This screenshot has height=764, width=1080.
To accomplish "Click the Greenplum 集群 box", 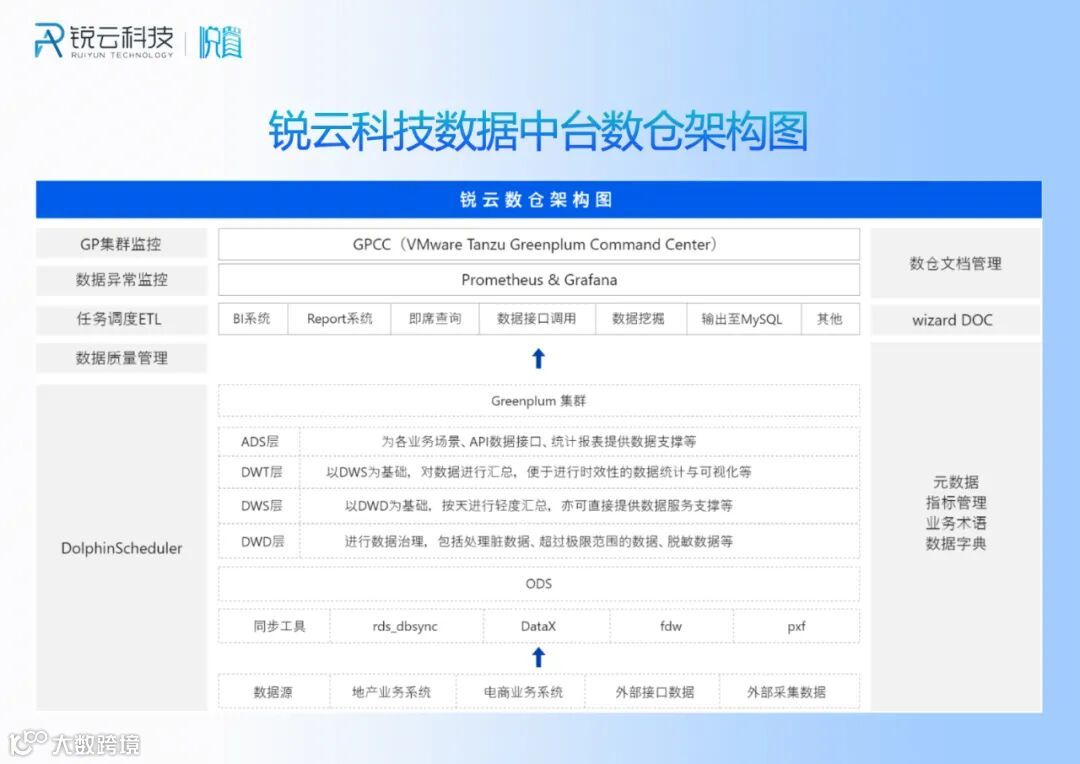I will coord(539,401).
